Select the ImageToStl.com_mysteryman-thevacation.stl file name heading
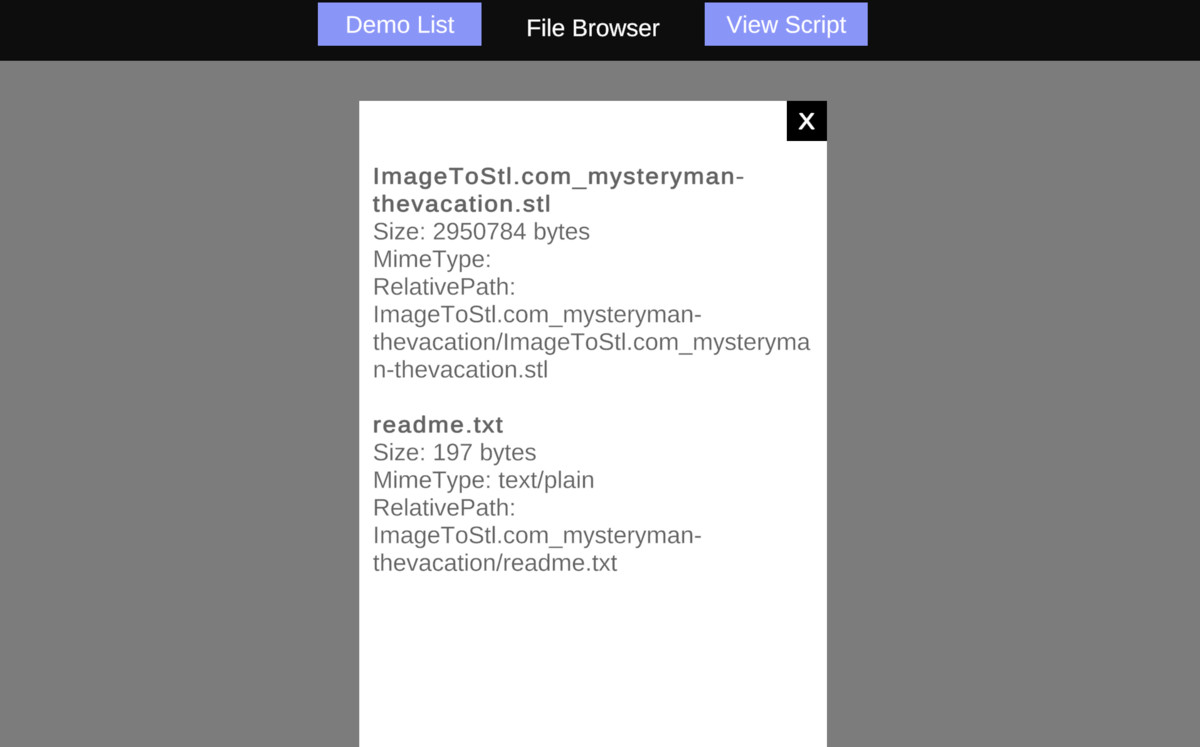Screen dimensions: 1200x747 pyautogui.click(x=559, y=190)
